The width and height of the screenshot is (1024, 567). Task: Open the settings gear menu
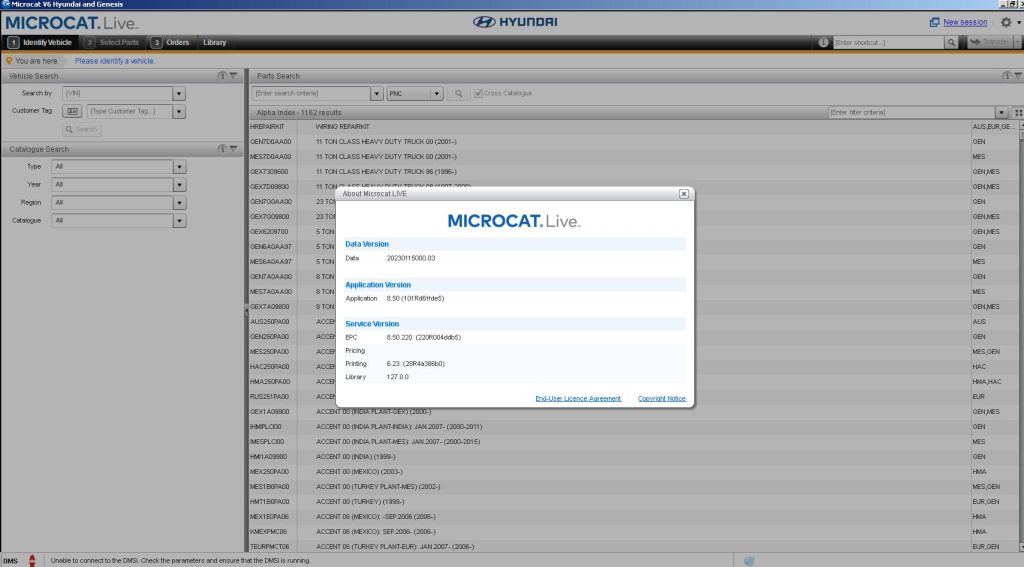coord(1006,22)
